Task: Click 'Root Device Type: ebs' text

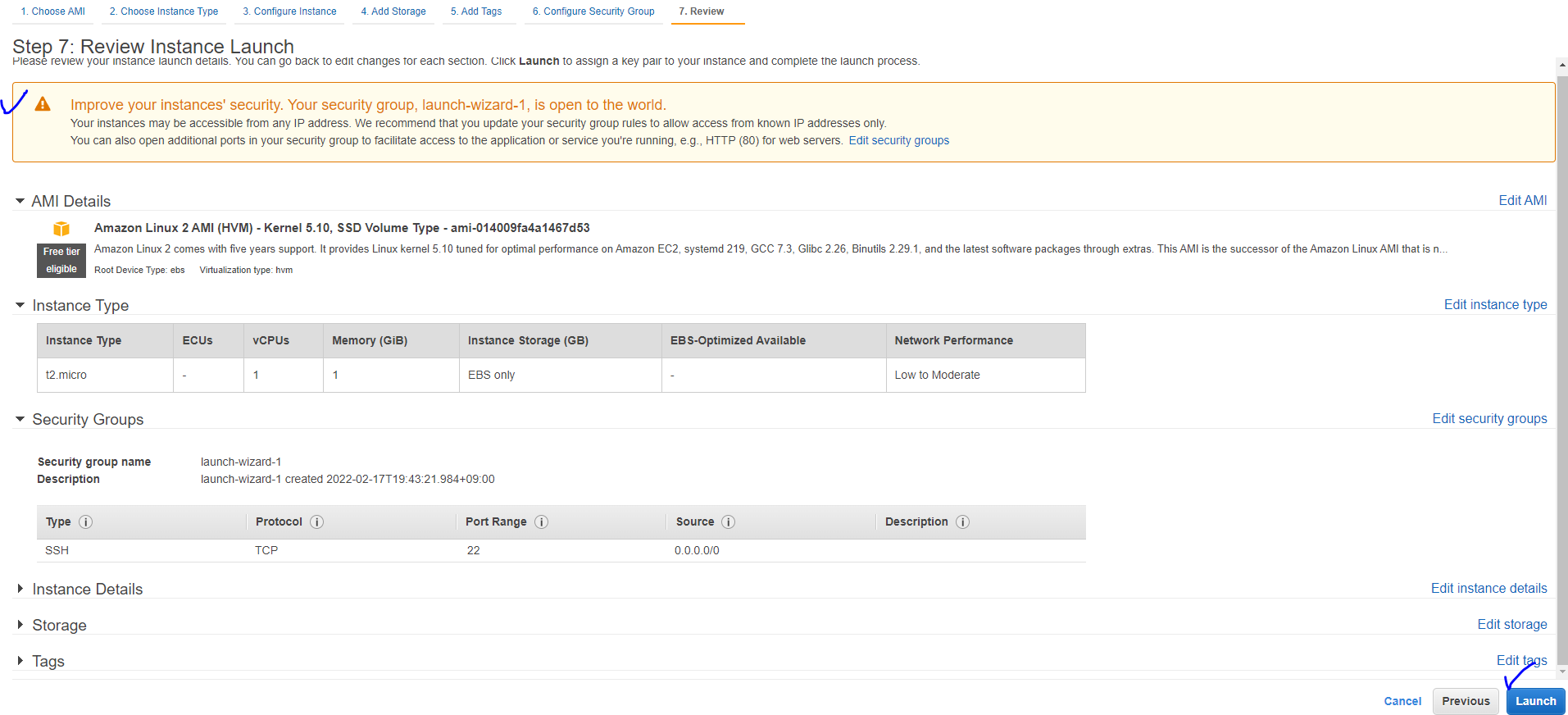Action: pos(139,270)
